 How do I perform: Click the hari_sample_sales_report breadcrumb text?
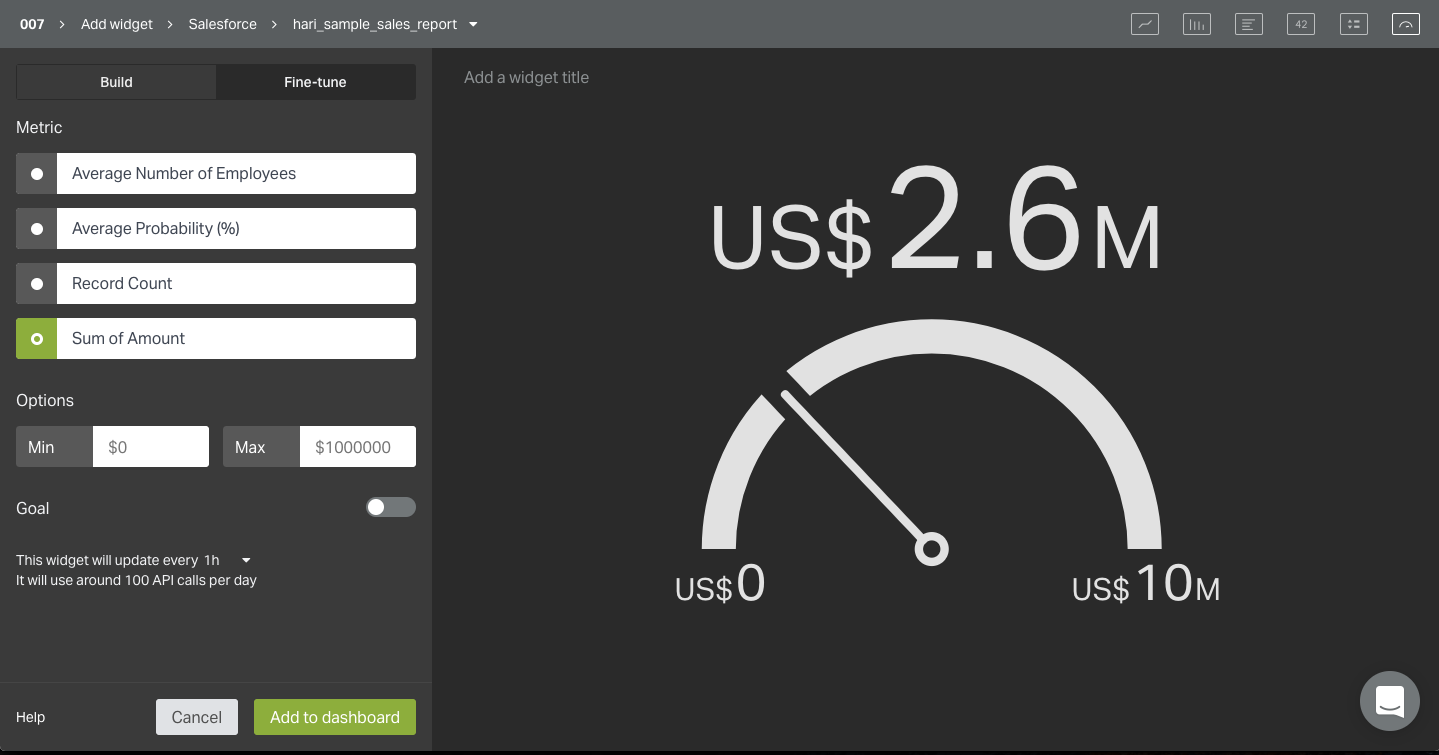375,24
